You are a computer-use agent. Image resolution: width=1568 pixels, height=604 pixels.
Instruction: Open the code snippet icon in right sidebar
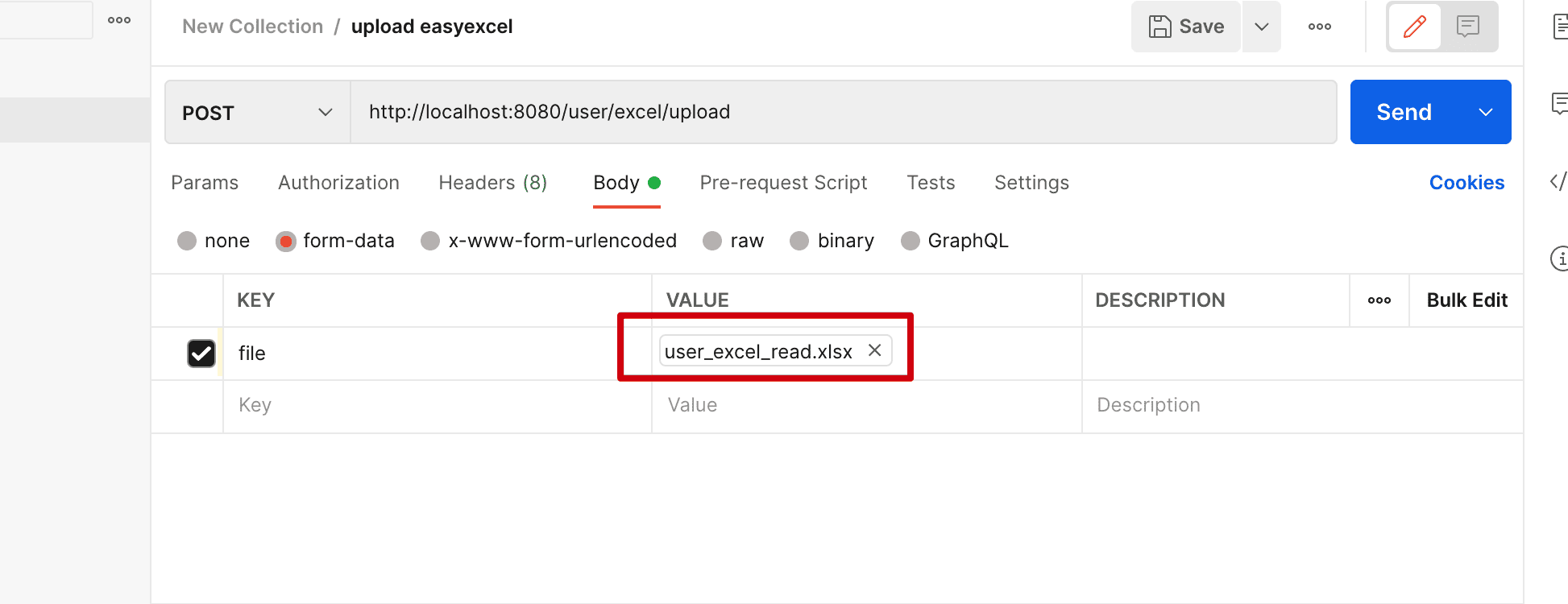pyautogui.click(x=1558, y=181)
